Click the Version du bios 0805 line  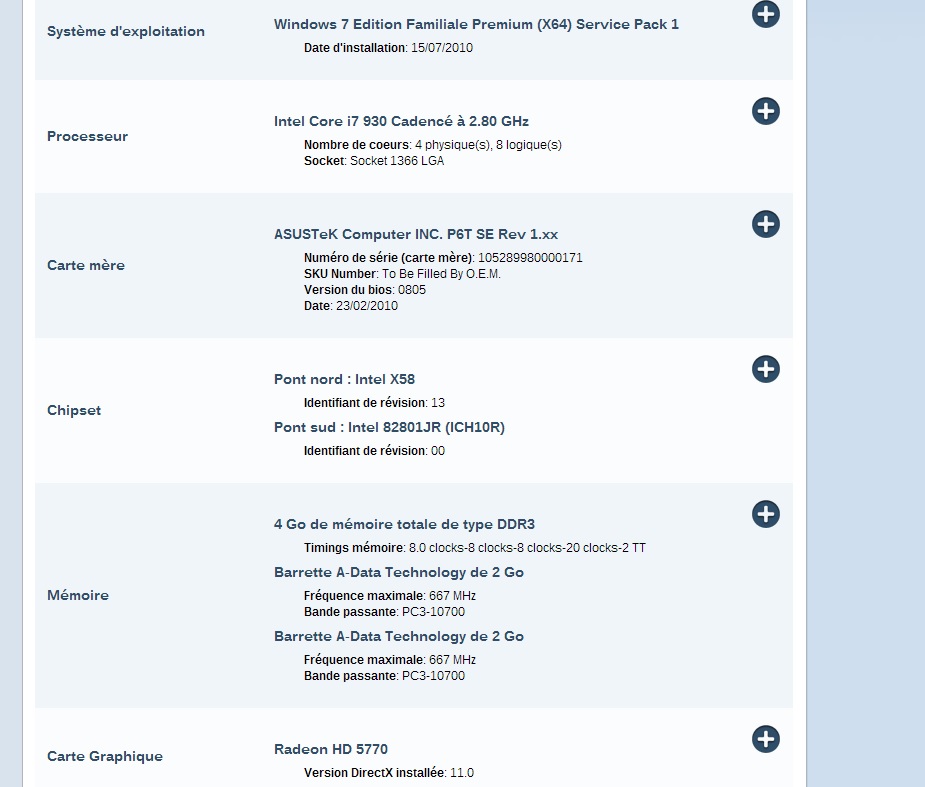point(365,290)
